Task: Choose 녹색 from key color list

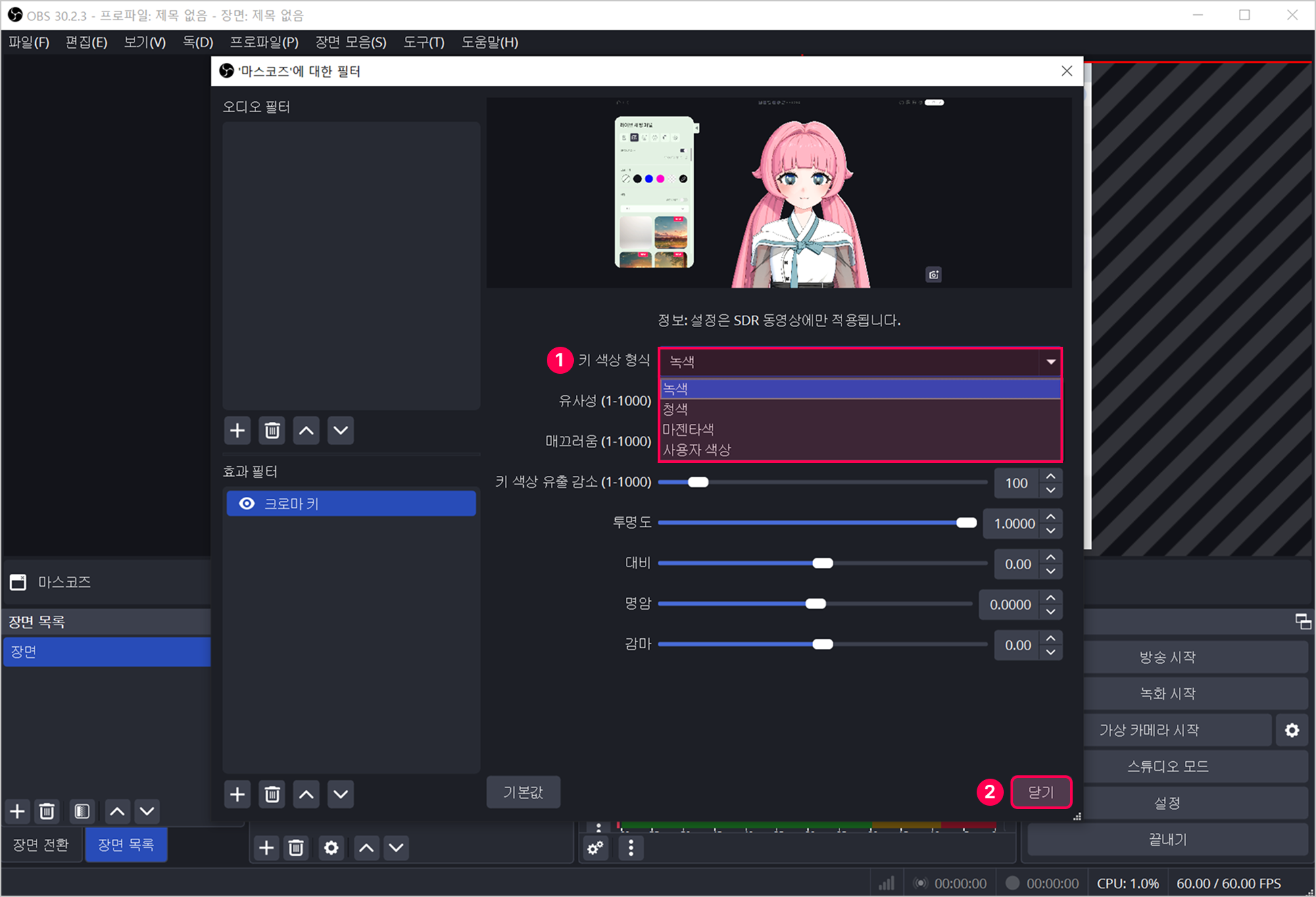Action: (x=860, y=389)
